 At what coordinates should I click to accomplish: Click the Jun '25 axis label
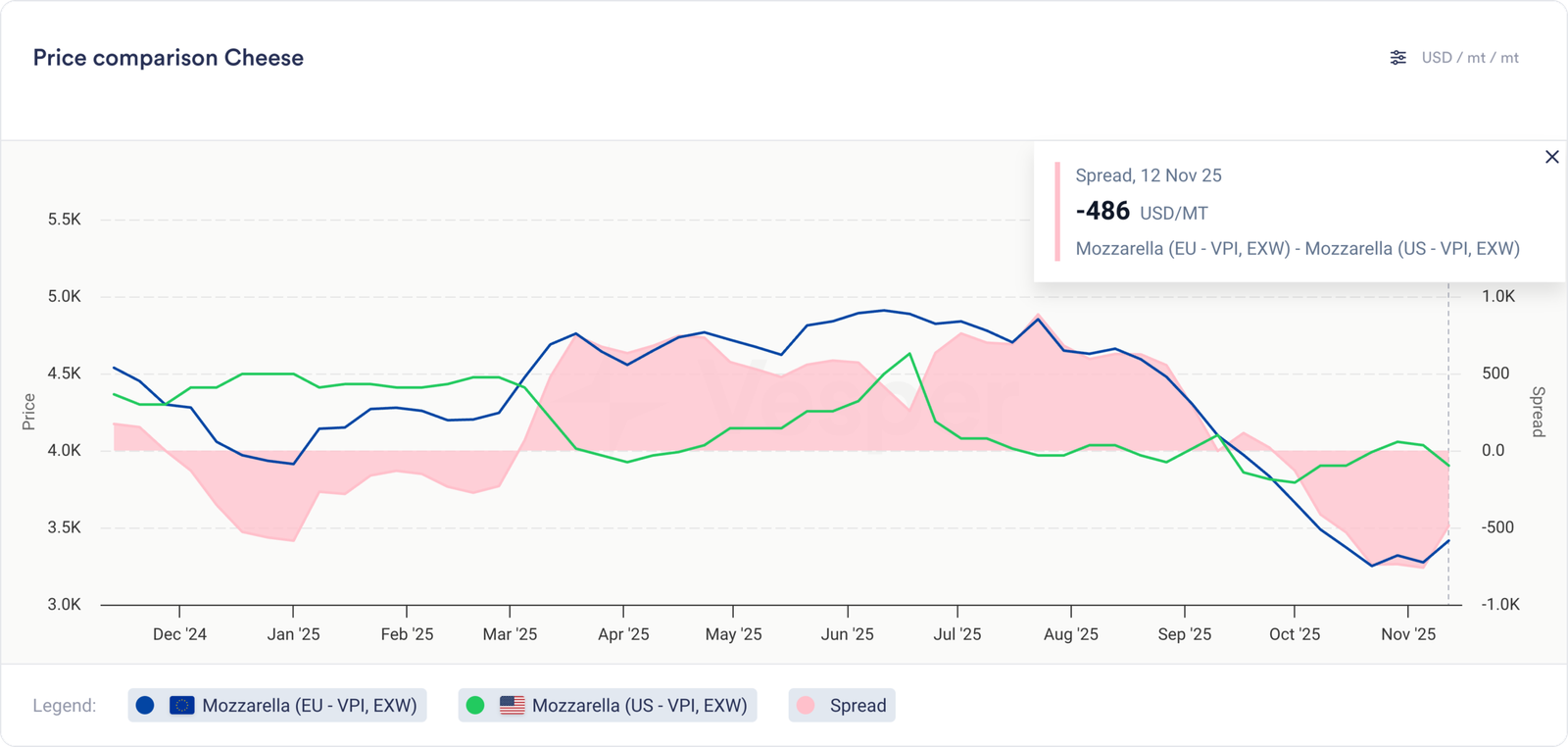[x=847, y=634]
